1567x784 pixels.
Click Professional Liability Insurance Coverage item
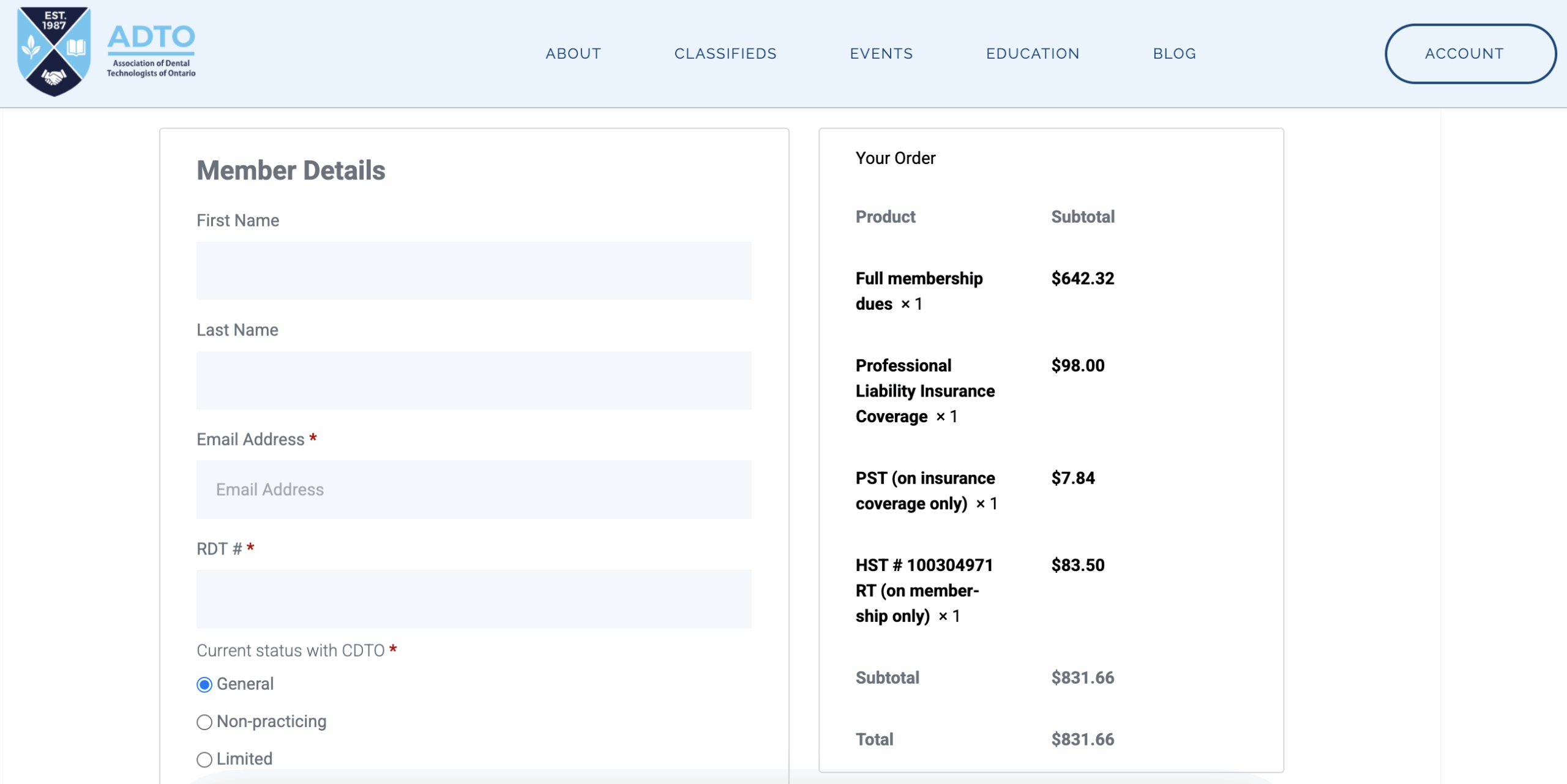pos(924,390)
